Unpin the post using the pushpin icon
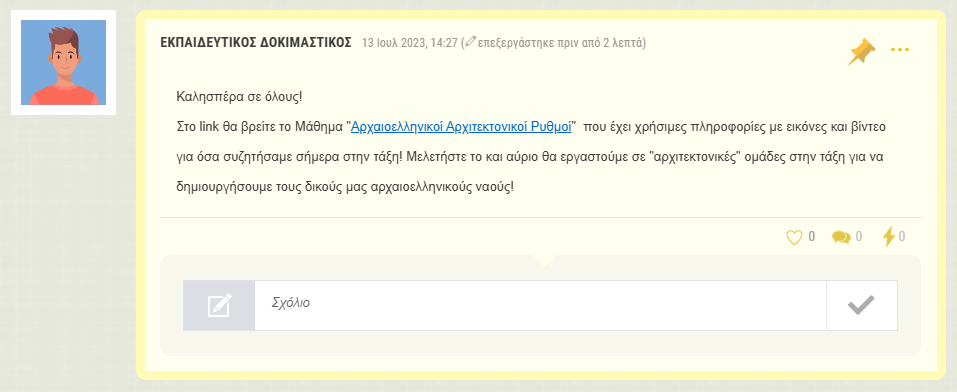Image resolution: width=957 pixels, height=392 pixels. point(862,51)
